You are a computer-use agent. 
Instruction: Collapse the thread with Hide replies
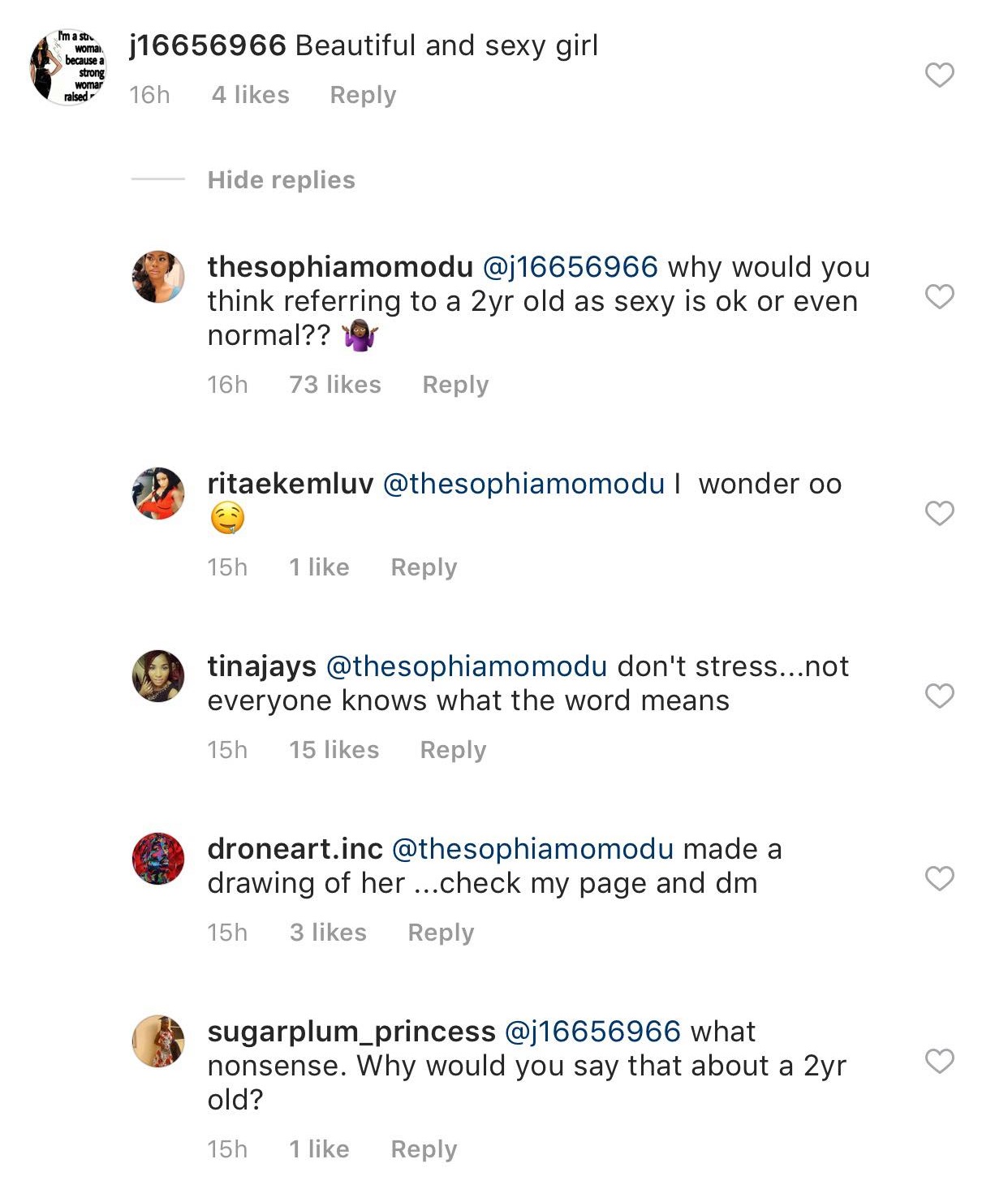pos(281,179)
